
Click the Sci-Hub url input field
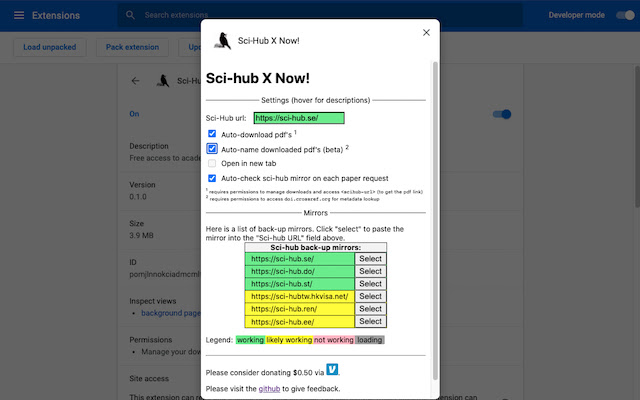299,118
